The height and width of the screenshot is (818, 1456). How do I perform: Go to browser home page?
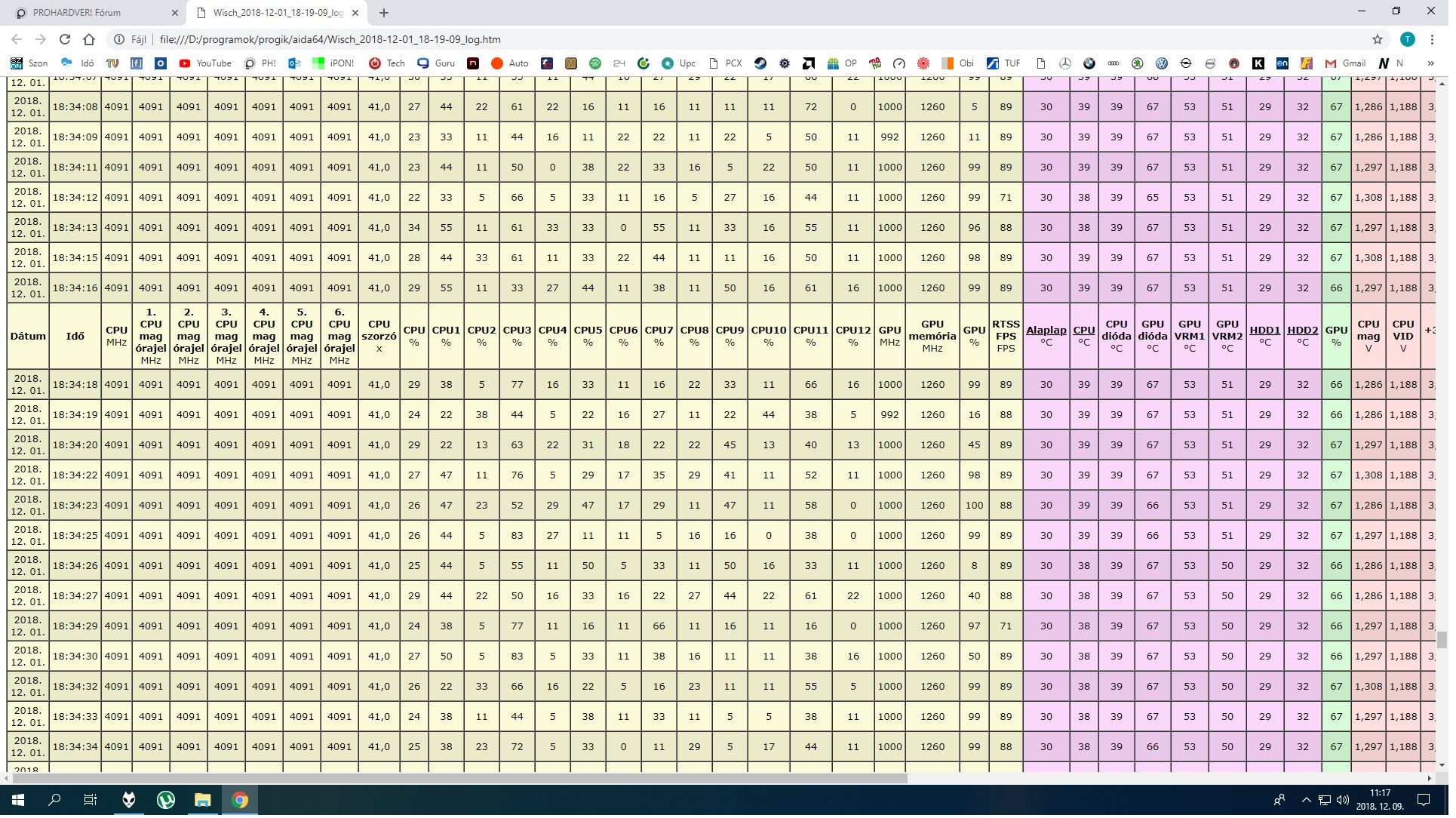89,39
